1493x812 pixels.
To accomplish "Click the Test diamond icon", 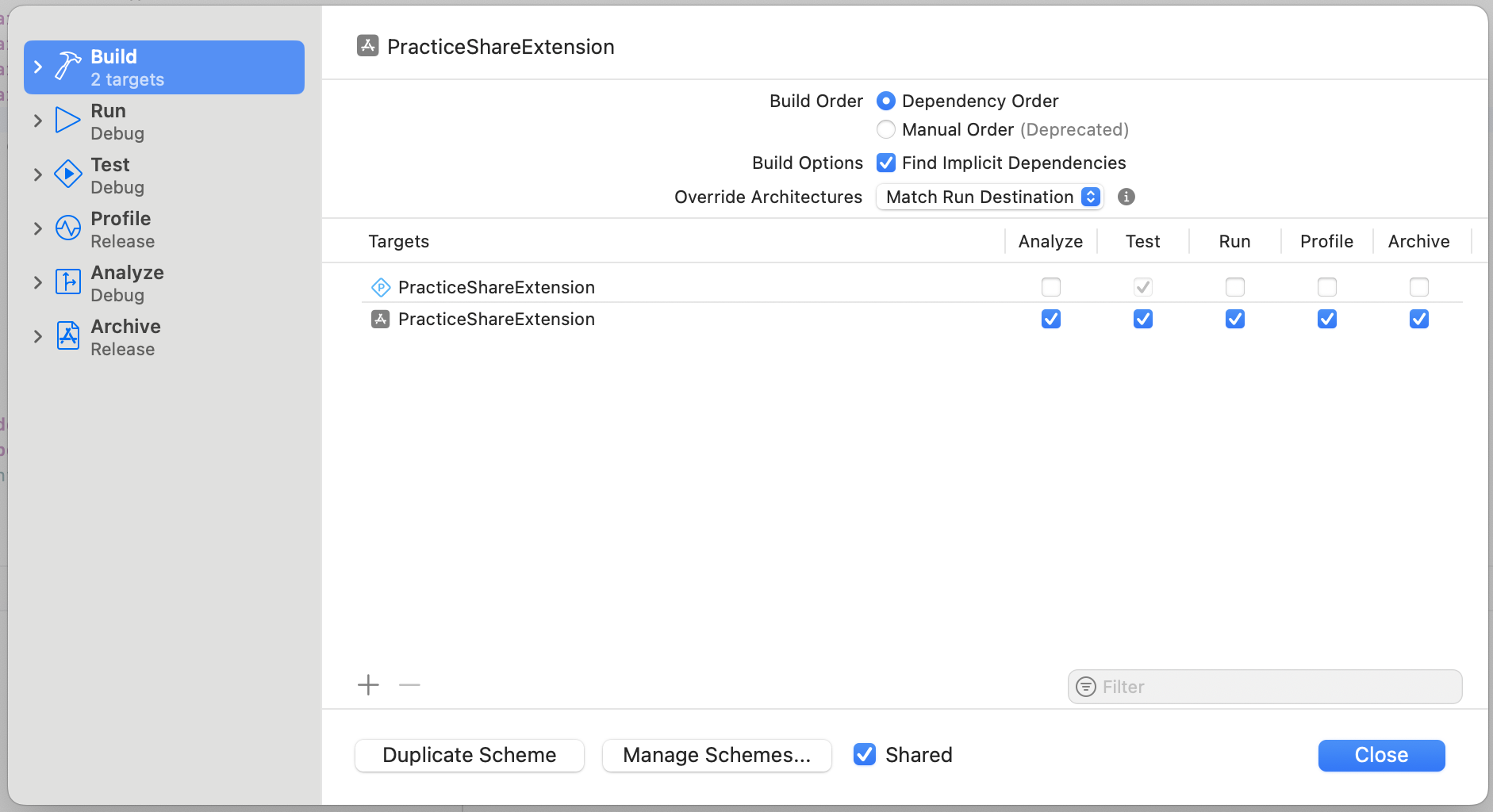I will [68, 174].
